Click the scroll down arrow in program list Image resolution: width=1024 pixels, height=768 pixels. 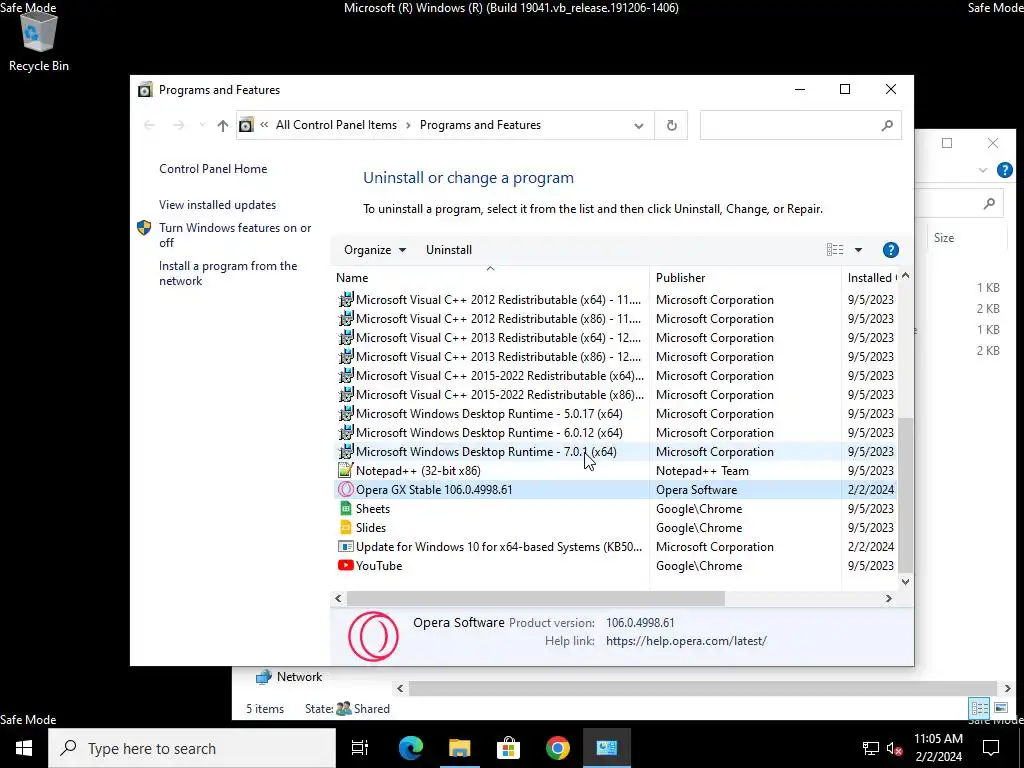tap(905, 581)
